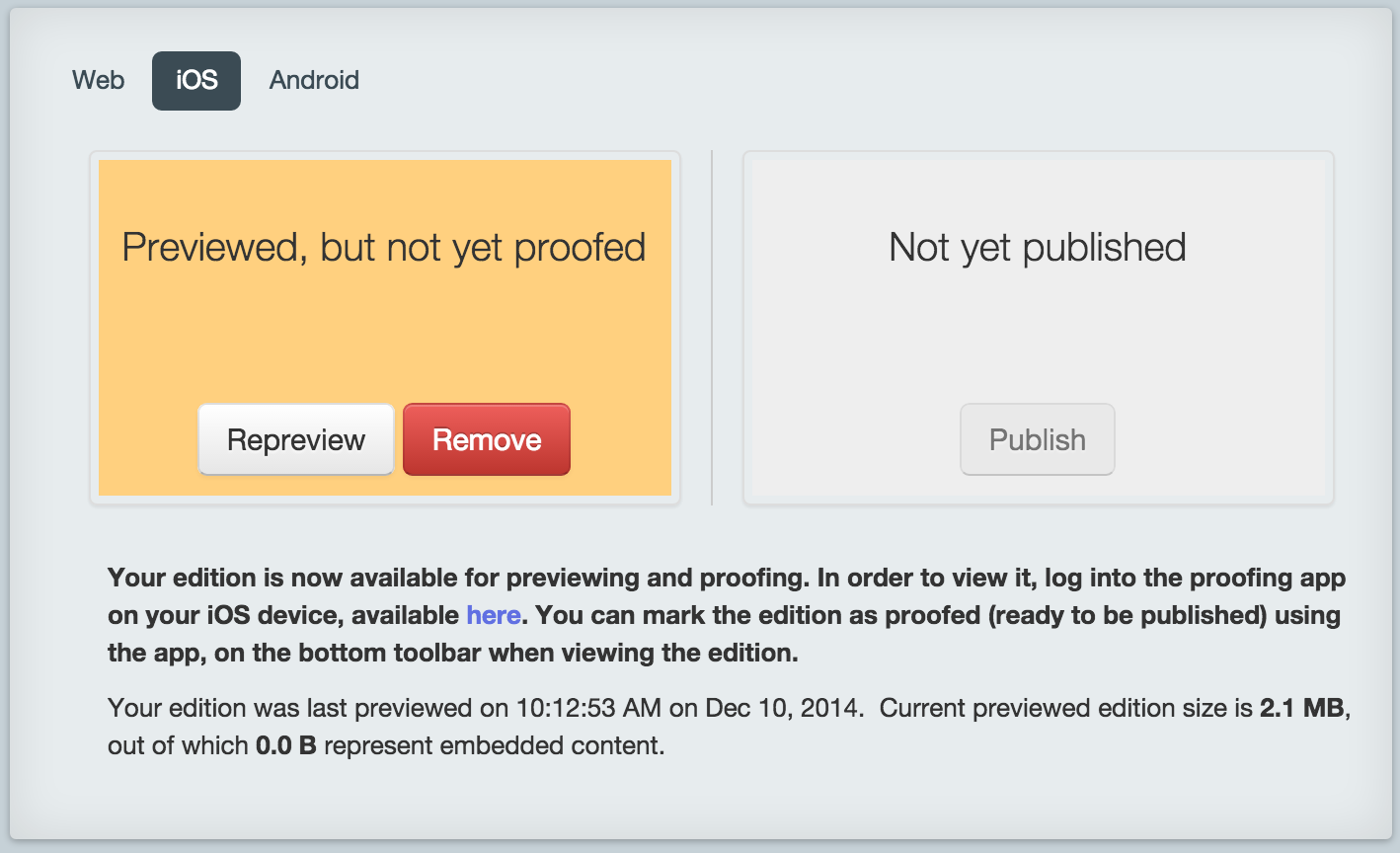Viewport: 1400px width, 853px height.
Task: Click the '2.1 MB' edition size value
Action: click(1302, 708)
